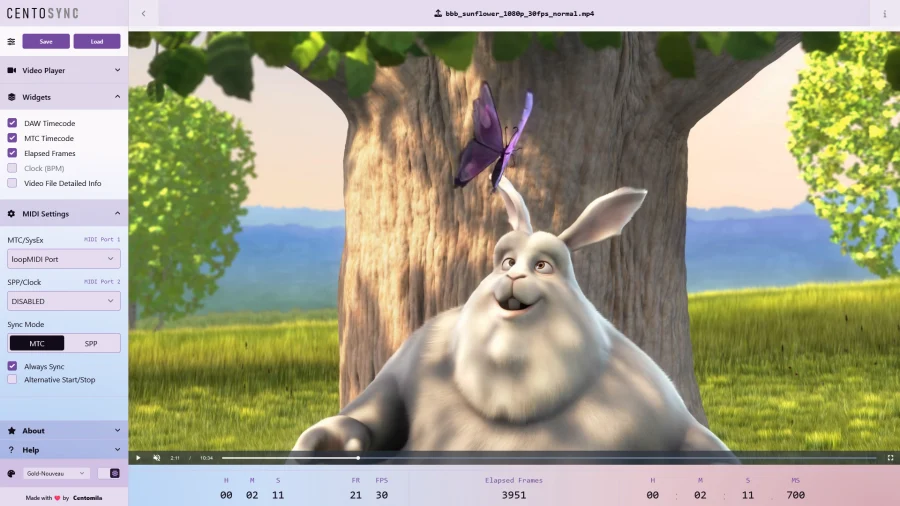Expand the Video Player section chevron
Image resolution: width=900 pixels, height=506 pixels.
coord(117,70)
